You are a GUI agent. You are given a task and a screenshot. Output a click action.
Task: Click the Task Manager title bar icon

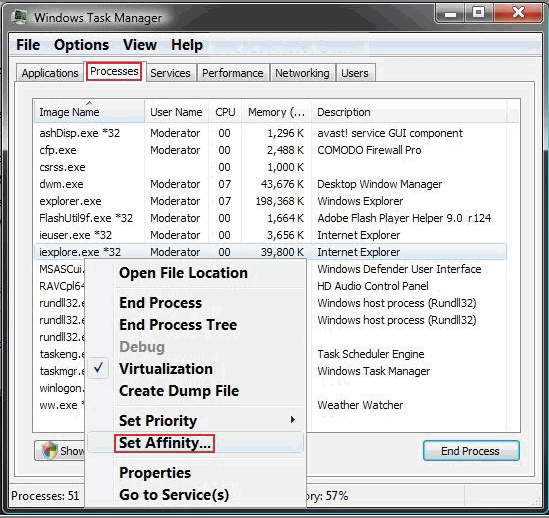(x=19, y=17)
